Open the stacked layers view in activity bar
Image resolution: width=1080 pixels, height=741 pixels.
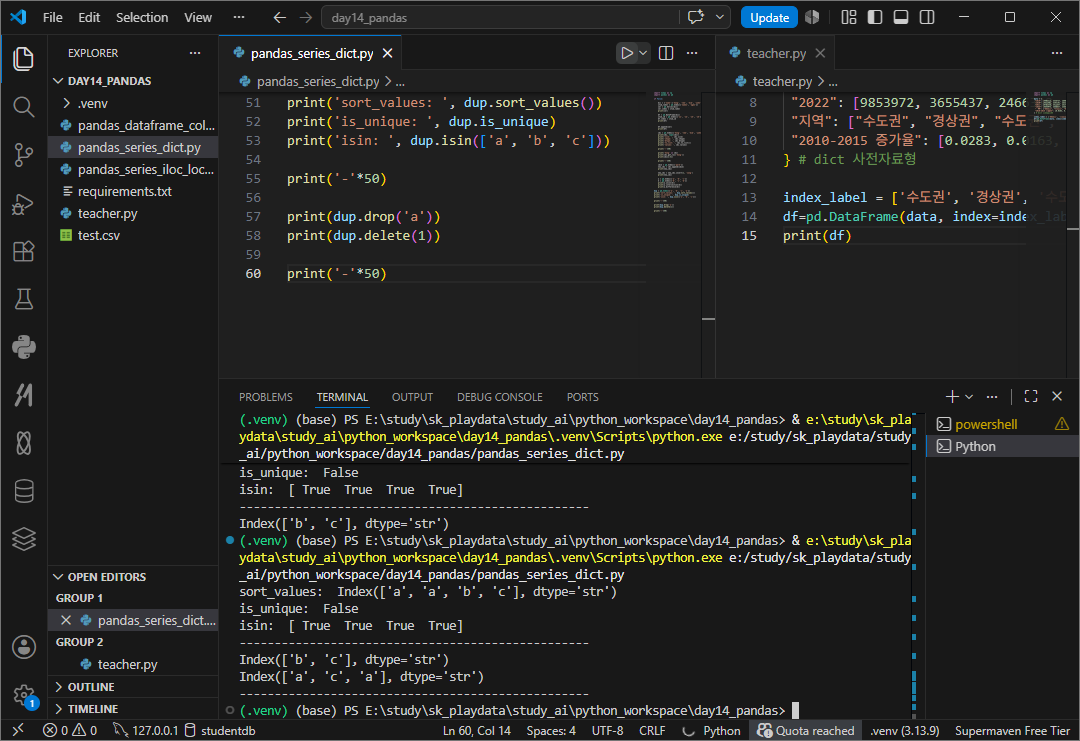(x=23, y=539)
